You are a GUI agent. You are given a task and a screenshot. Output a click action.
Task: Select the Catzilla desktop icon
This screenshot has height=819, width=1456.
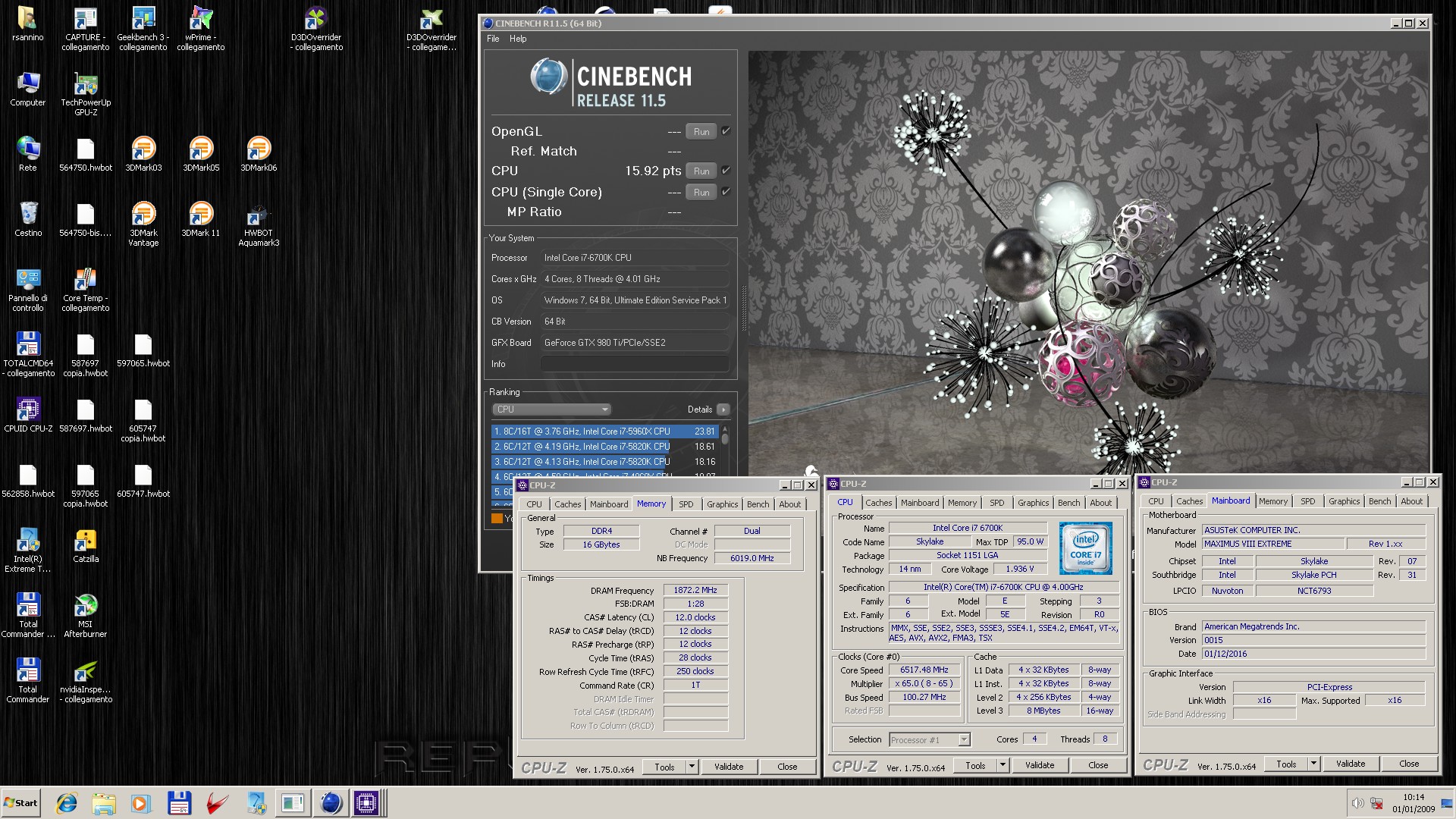(86, 545)
